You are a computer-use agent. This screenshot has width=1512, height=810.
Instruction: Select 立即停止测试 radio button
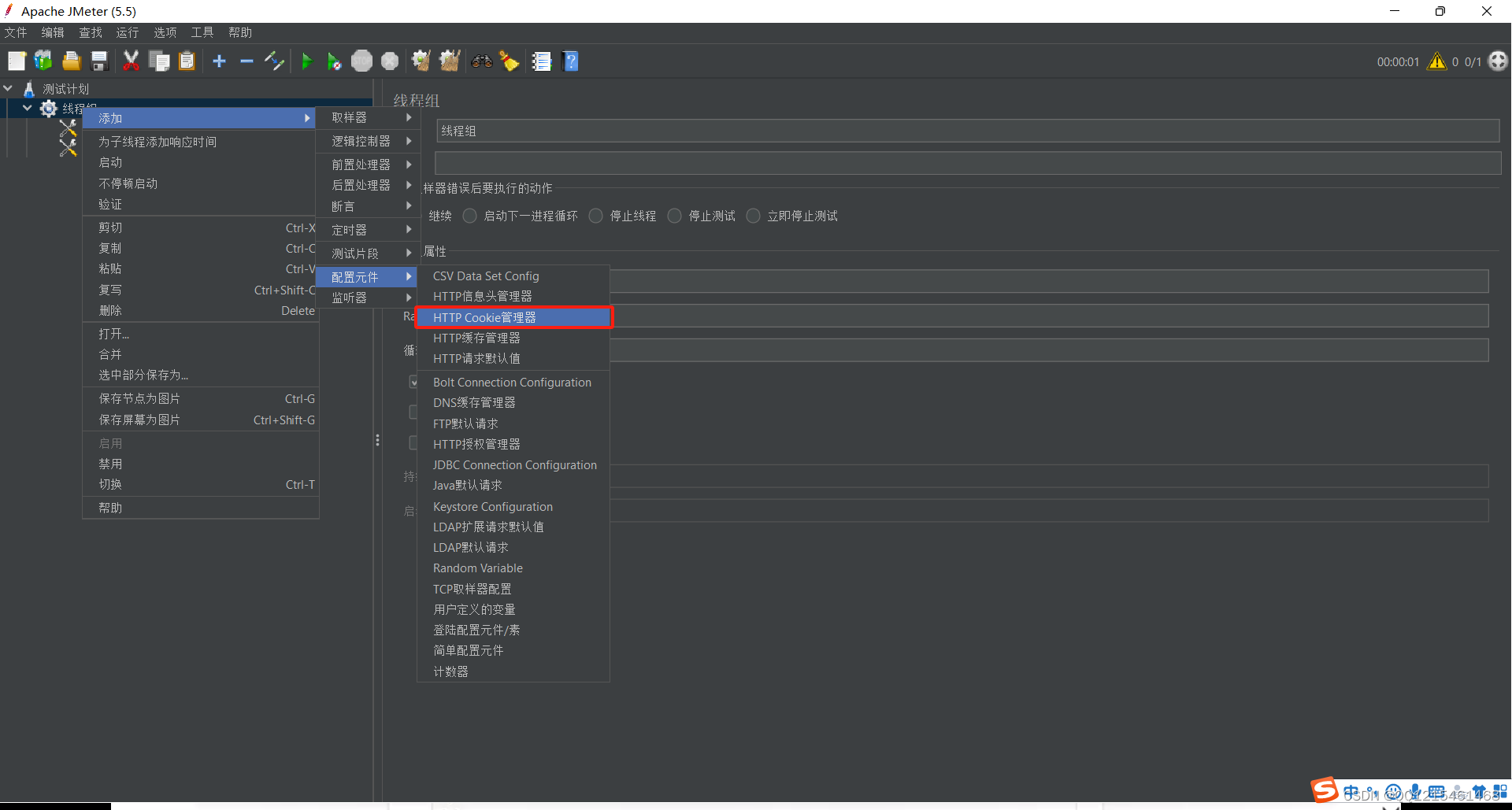[754, 216]
